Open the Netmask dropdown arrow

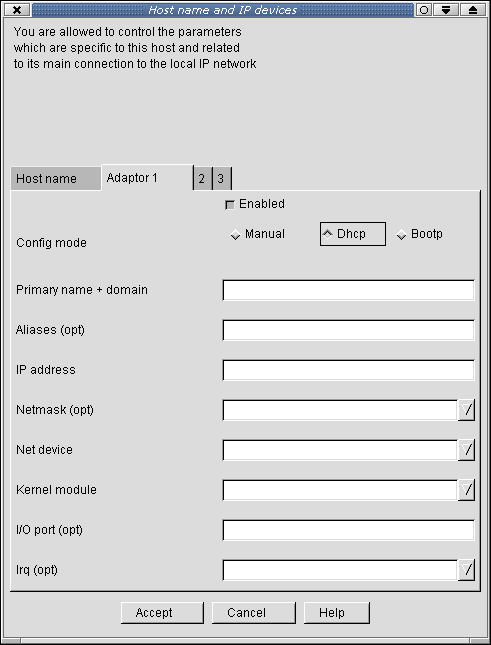click(466, 410)
